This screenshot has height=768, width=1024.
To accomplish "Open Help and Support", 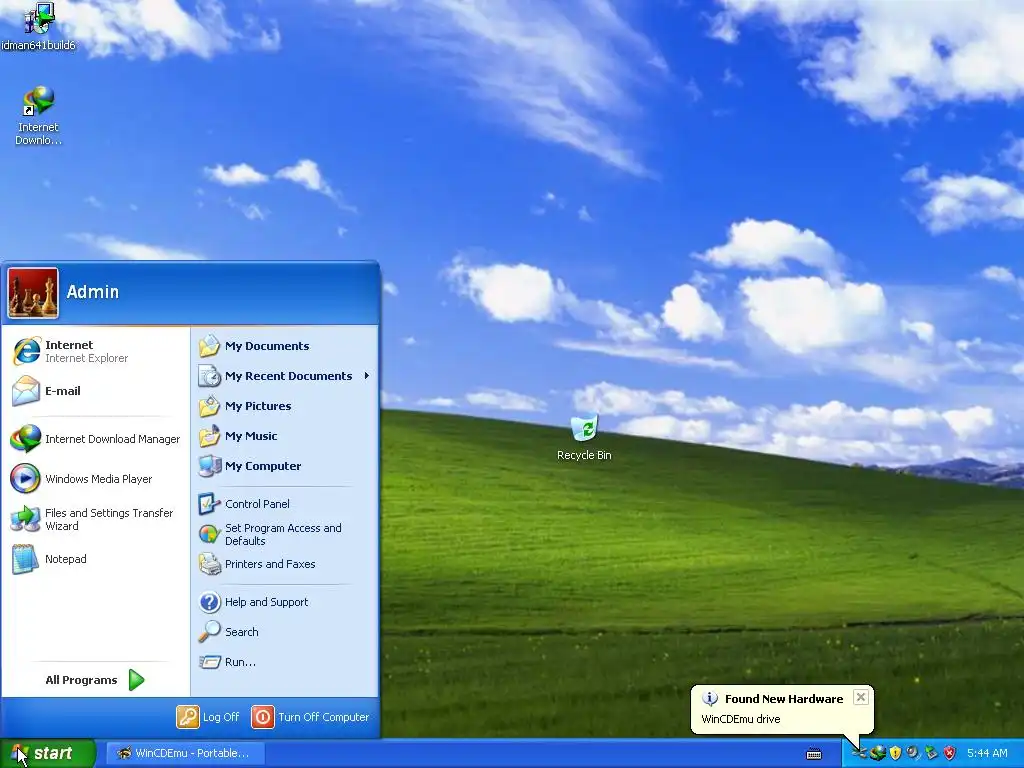I will click(284, 602).
